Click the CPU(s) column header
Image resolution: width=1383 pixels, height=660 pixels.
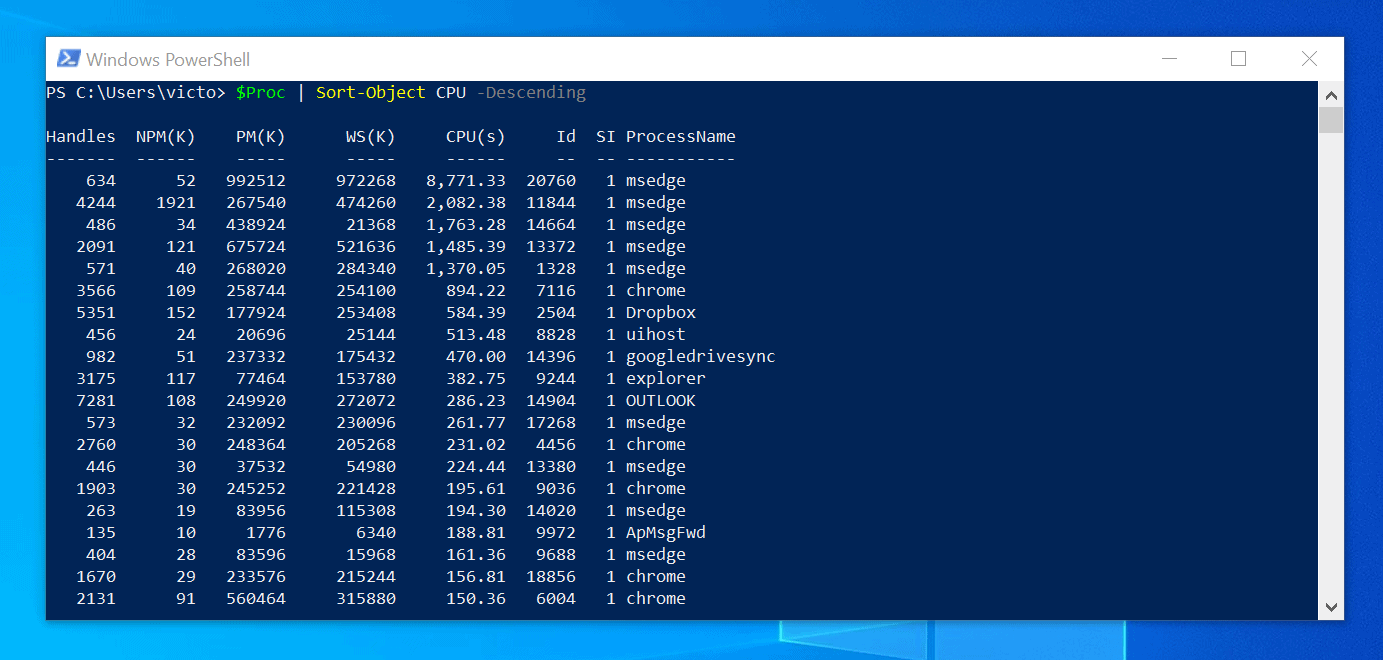tap(476, 137)
